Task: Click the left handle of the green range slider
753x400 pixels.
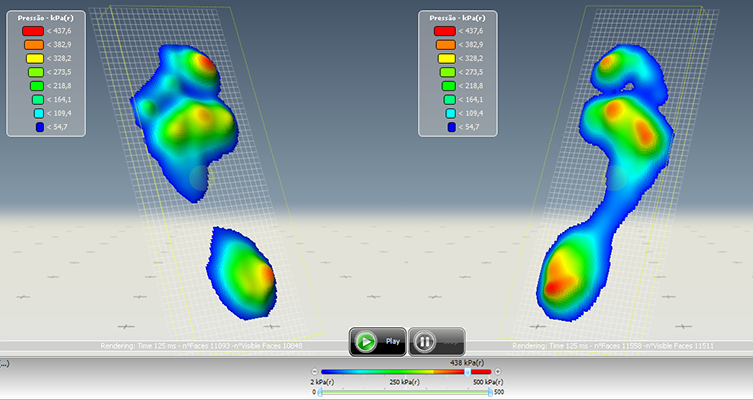Action: click(x=321, y=392)
